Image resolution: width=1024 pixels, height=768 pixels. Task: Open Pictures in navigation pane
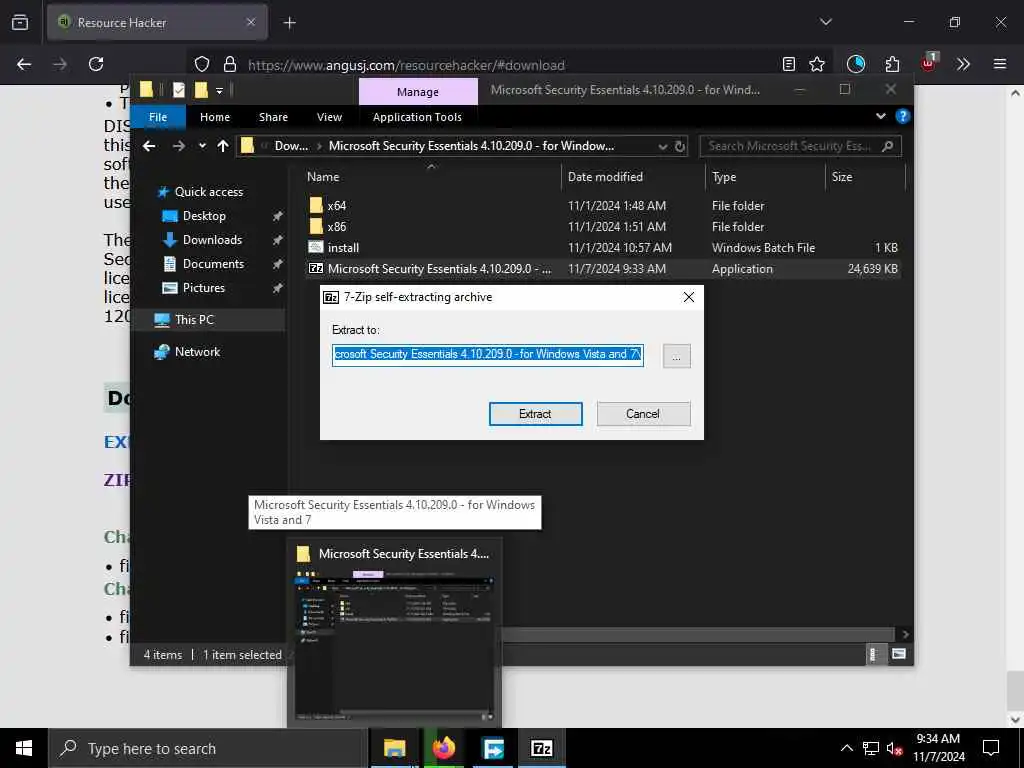203,288
